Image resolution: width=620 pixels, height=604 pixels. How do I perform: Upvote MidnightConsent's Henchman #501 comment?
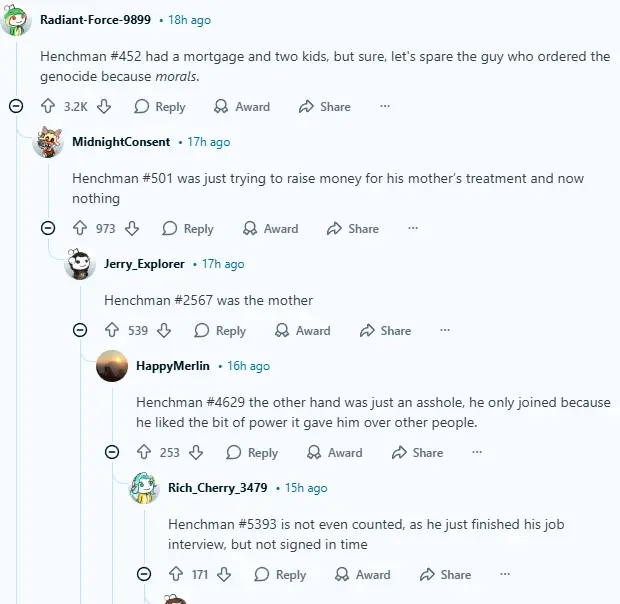click(x=80, y=228)
